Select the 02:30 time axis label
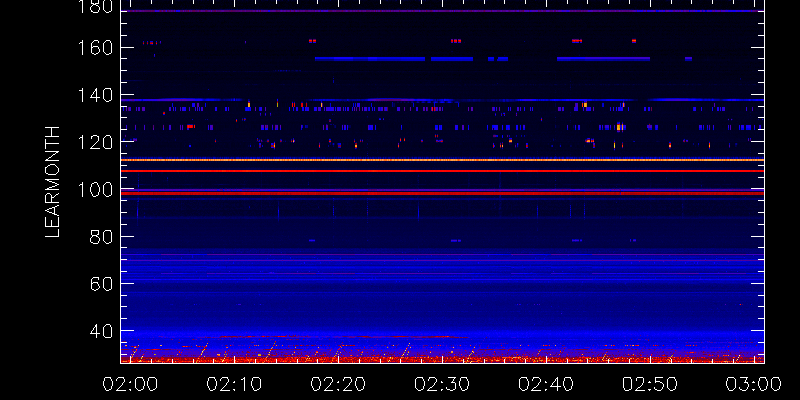This screenshot has width=800, height=400. click(441, 384)
